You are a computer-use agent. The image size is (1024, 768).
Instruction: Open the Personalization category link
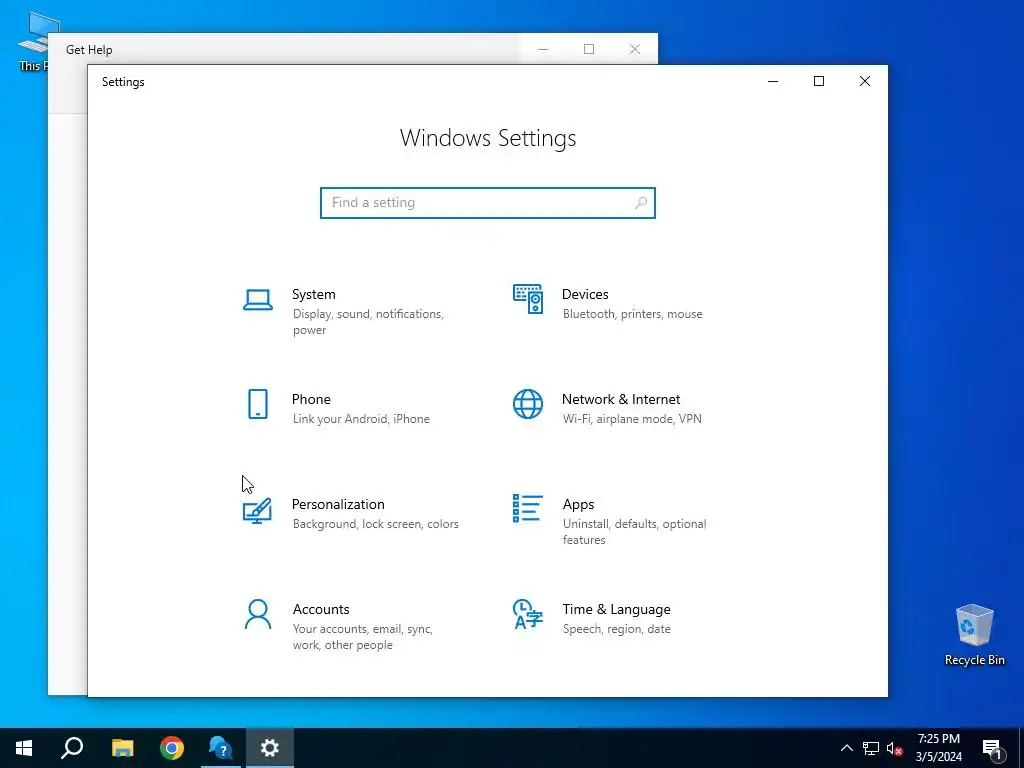click(338, 504)
